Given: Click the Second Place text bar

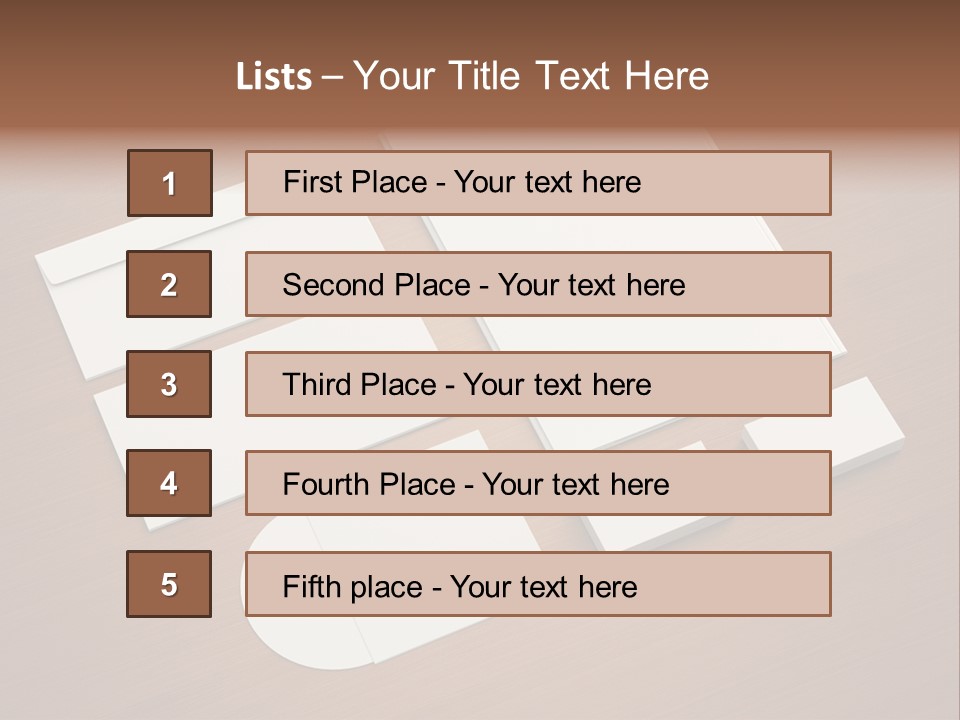Looking at the screenshot, I should [538, 284].
